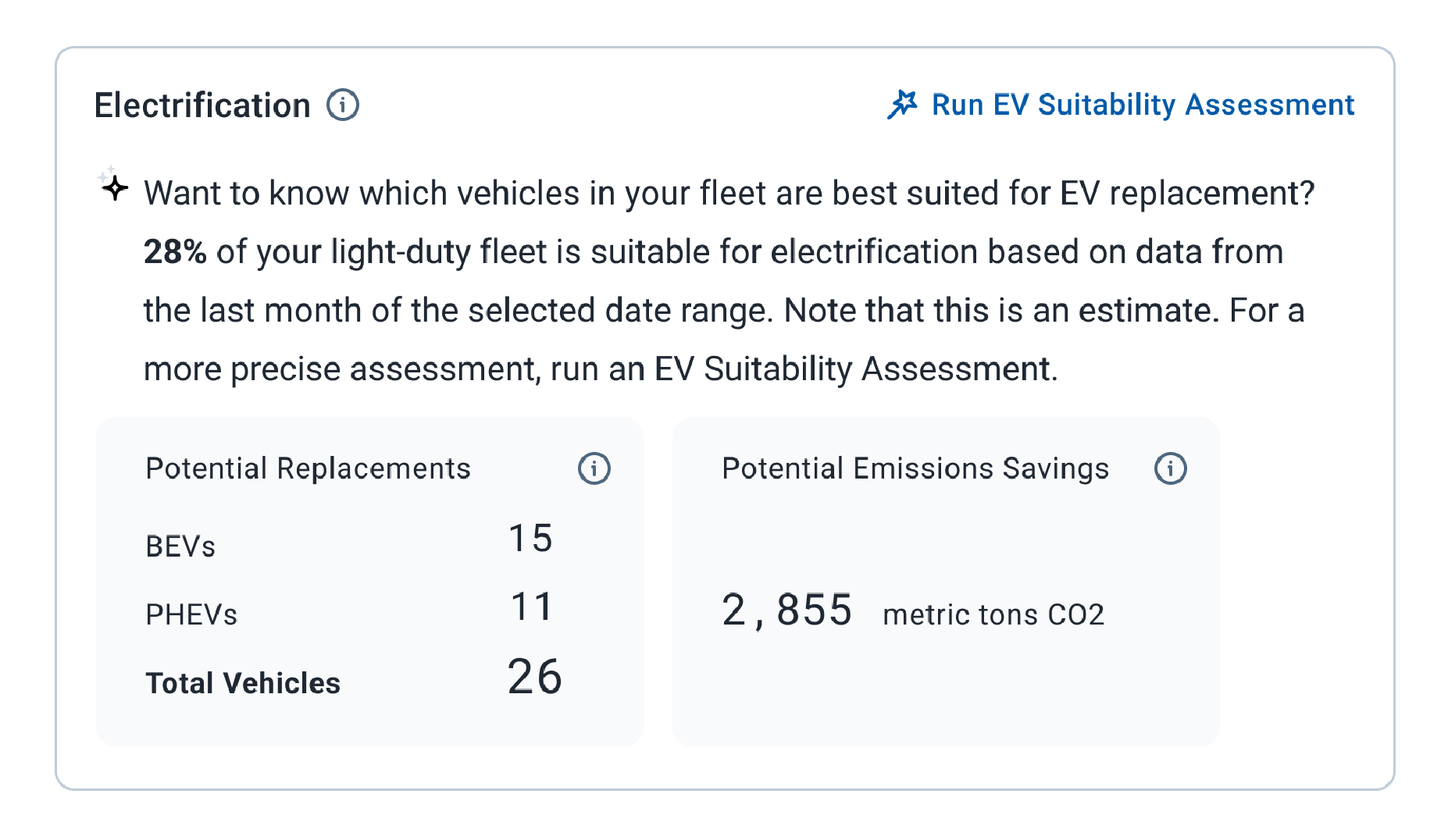The image size is (1448, 840).
Task: Click the Total Vehicles value 26
Action: [x=534, y=677]
